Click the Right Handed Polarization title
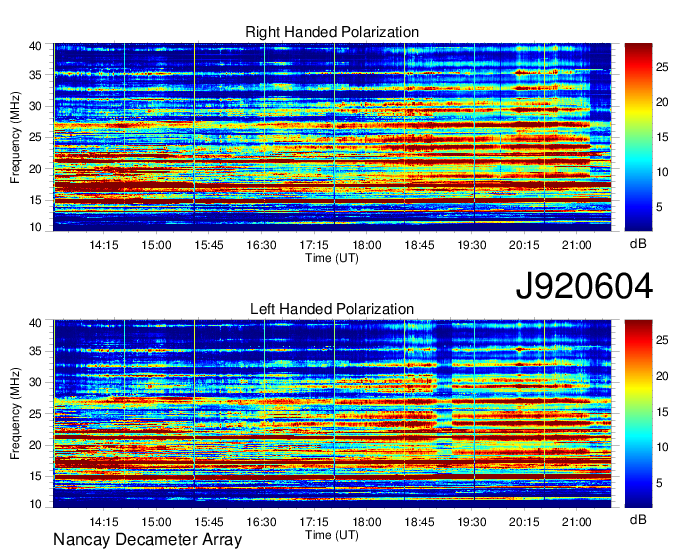 332,33
